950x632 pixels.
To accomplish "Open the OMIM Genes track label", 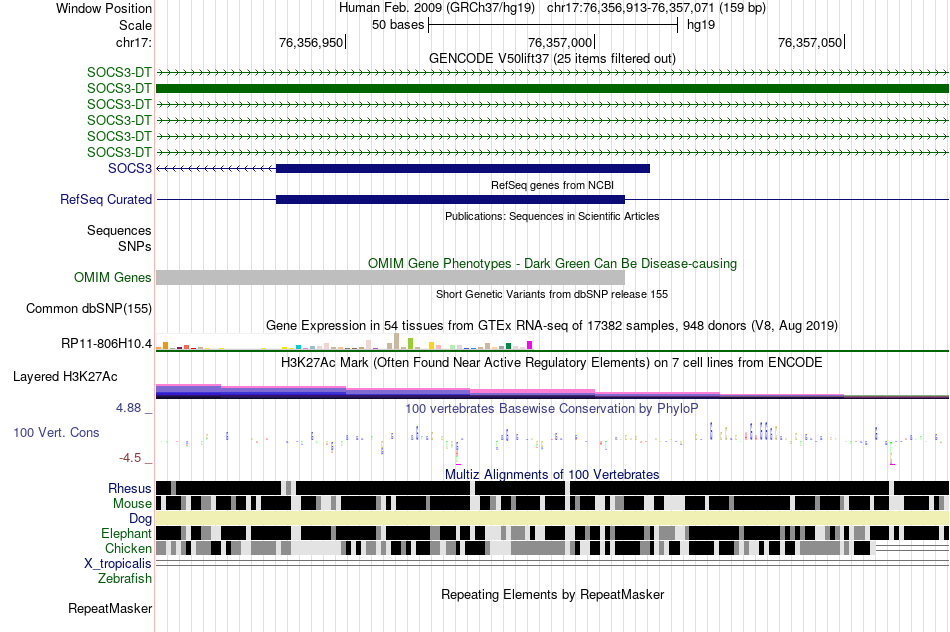I will tap(113, 278).
